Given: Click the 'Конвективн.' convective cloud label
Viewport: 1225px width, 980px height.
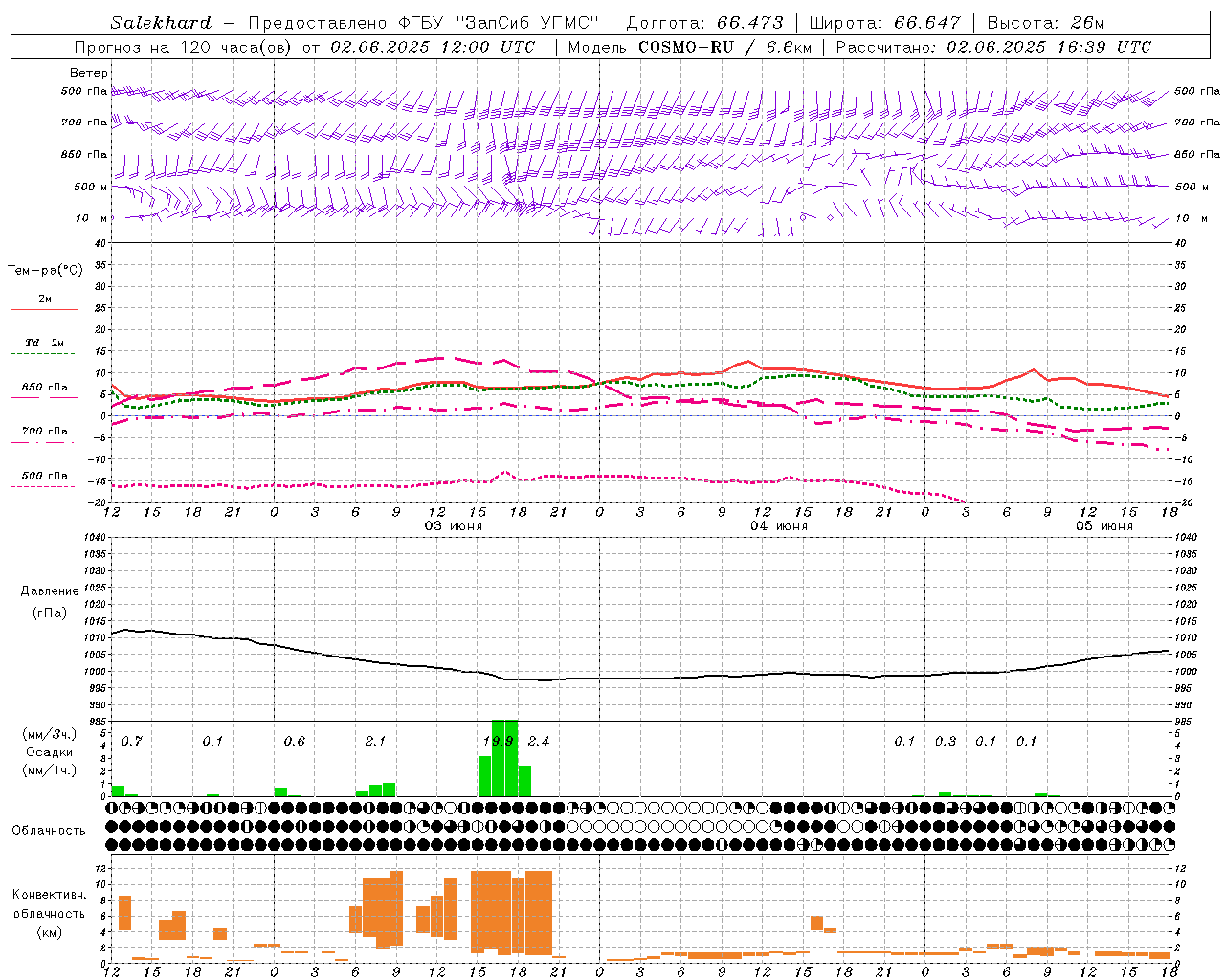Looking at the screenshot, I should click(50, 895).
